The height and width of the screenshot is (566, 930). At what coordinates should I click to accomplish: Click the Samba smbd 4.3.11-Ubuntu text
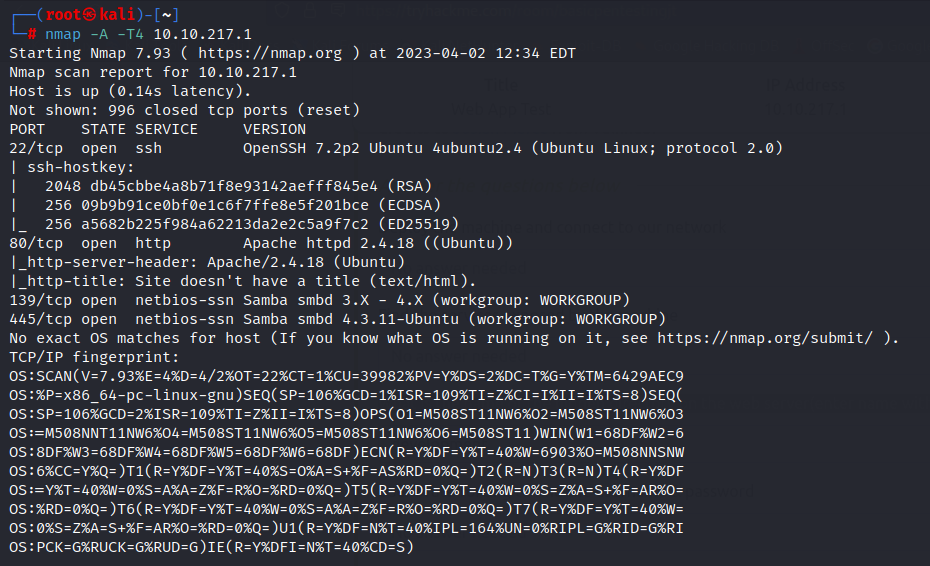(x=351, y=319)
